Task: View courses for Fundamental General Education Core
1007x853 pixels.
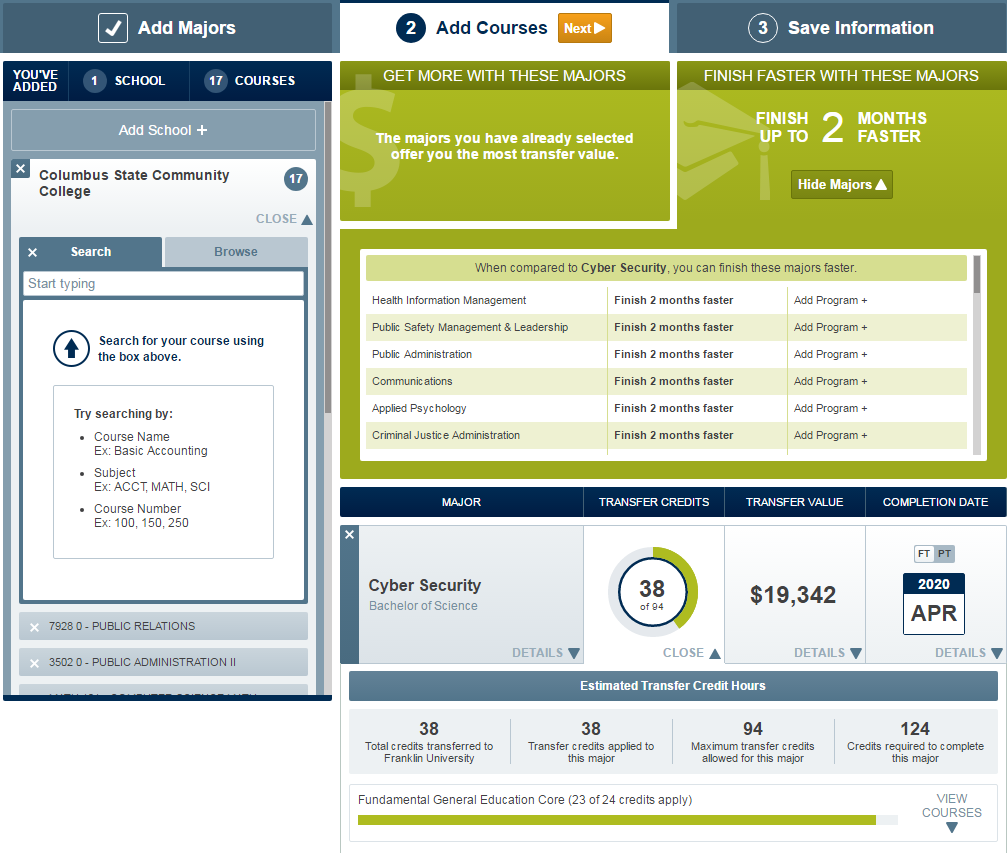Action: (952, 813)
